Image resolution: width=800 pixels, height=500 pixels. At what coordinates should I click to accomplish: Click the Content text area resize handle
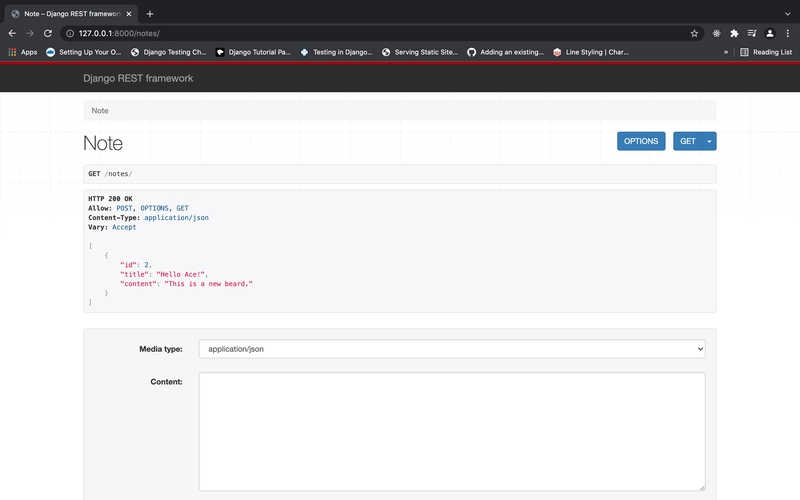tap(702, 488)
